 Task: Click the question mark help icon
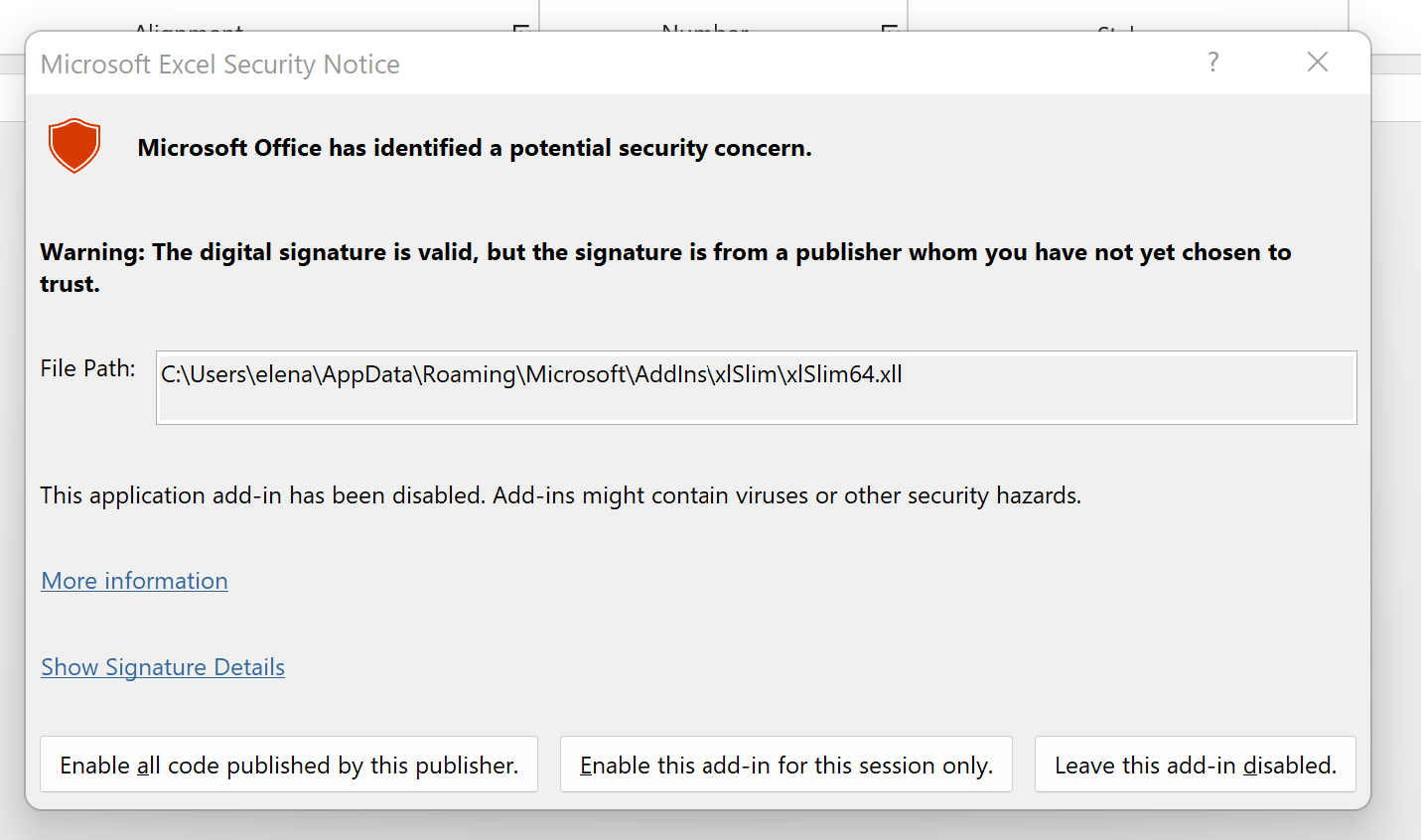tap(1212, 63)
